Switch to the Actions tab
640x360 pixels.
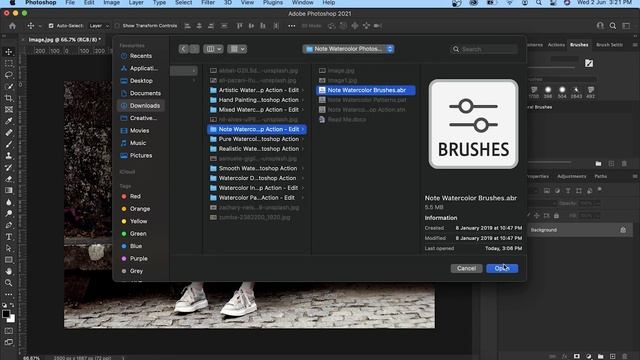click(x=556, y=45)
